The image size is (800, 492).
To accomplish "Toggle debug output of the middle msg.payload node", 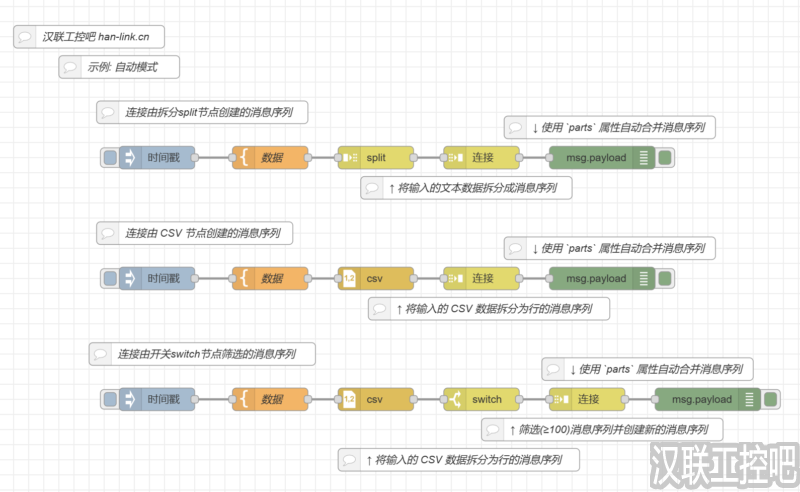I will coord(665,278).
